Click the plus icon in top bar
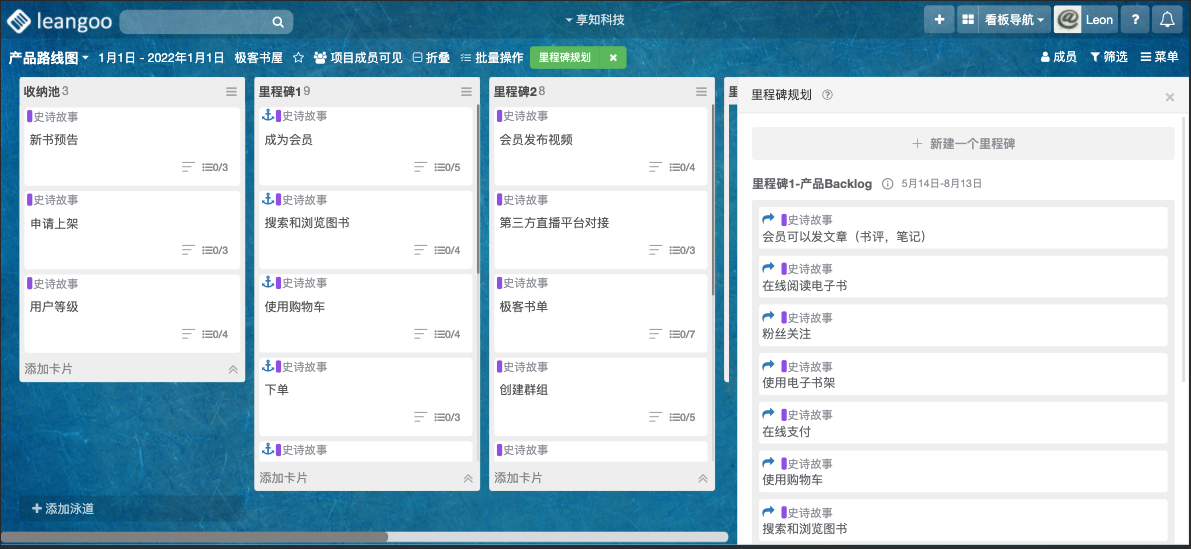The width and height of the screenshot is (1191, 549). 938,20
